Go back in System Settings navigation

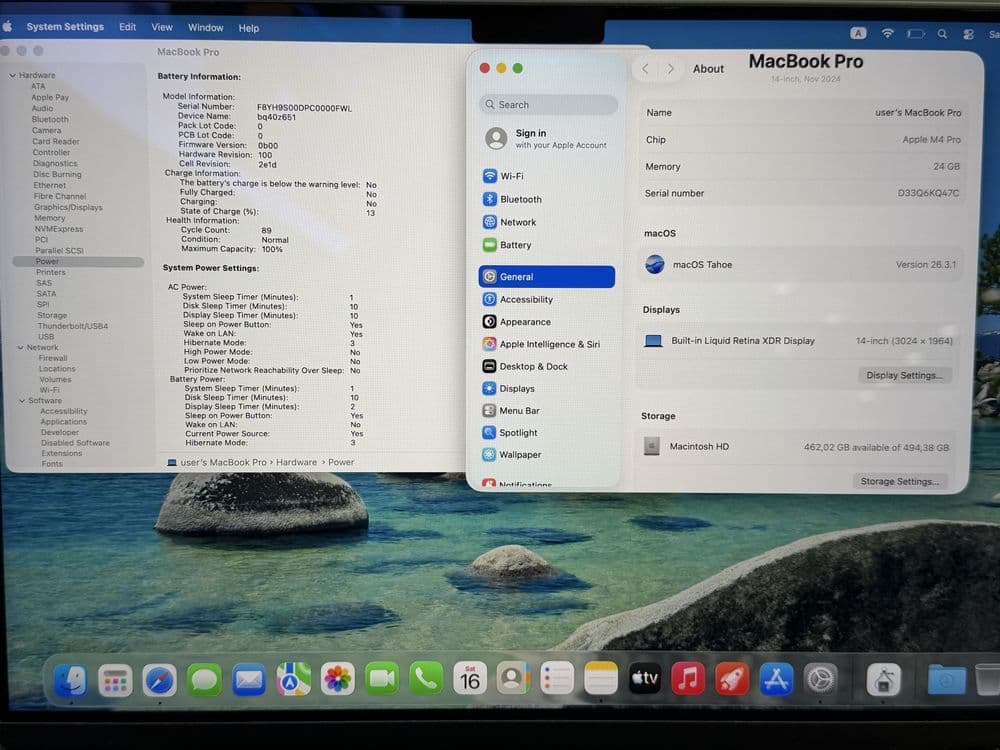pyautogui.click(x=645, y=69)
